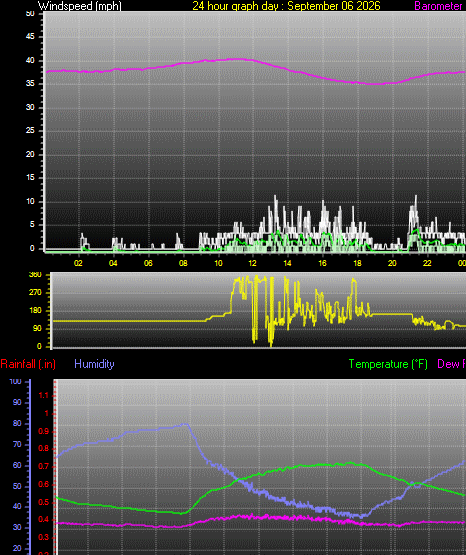Click the '180' wind direction axis value

35,310
